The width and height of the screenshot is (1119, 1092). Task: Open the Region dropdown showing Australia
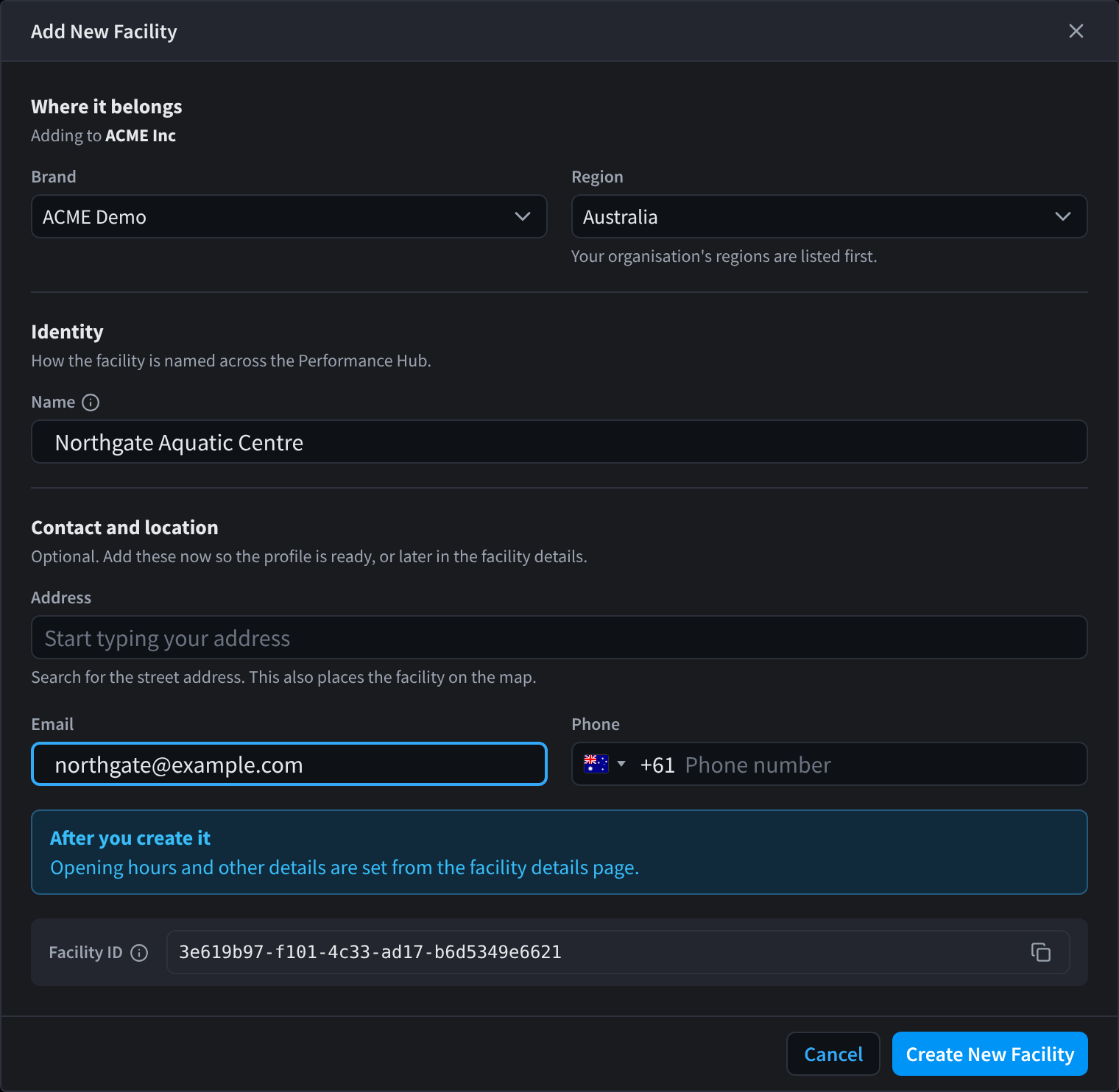pos(830,216)
